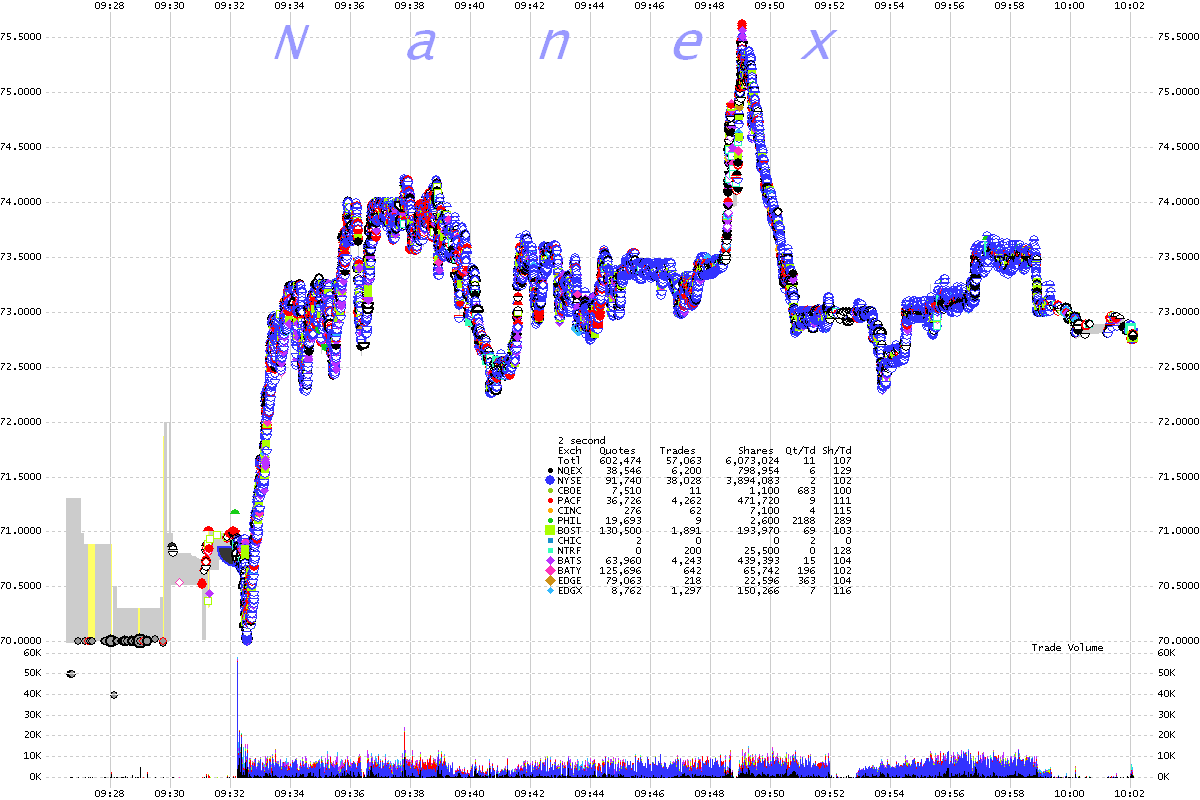The width and height of the screenshot is (1200, 800).
Task: Click the "2 second" interval label
Action: (x=581, y=441)
